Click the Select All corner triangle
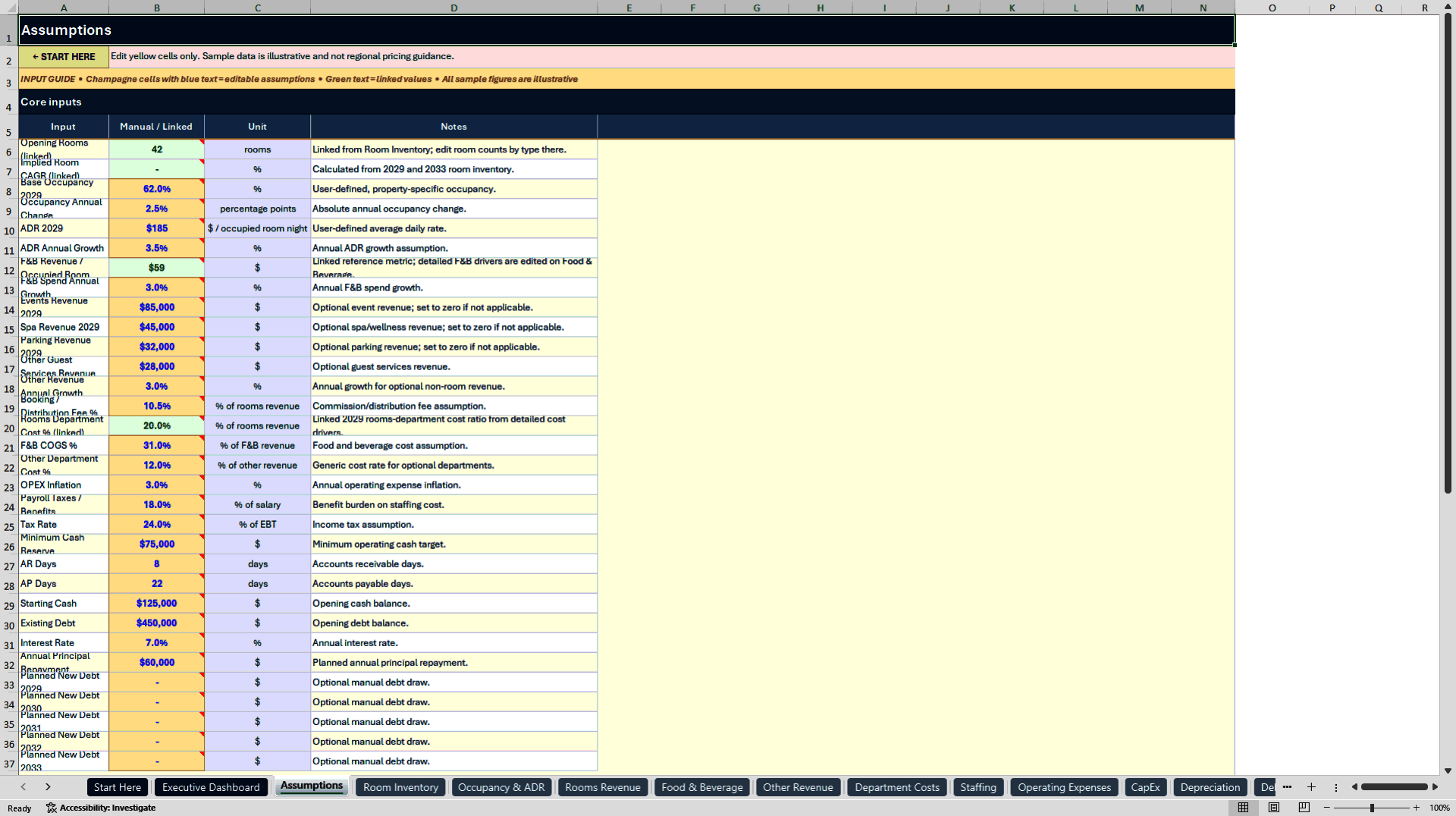The image size is (1456, 816). click(x=9, y=8)
